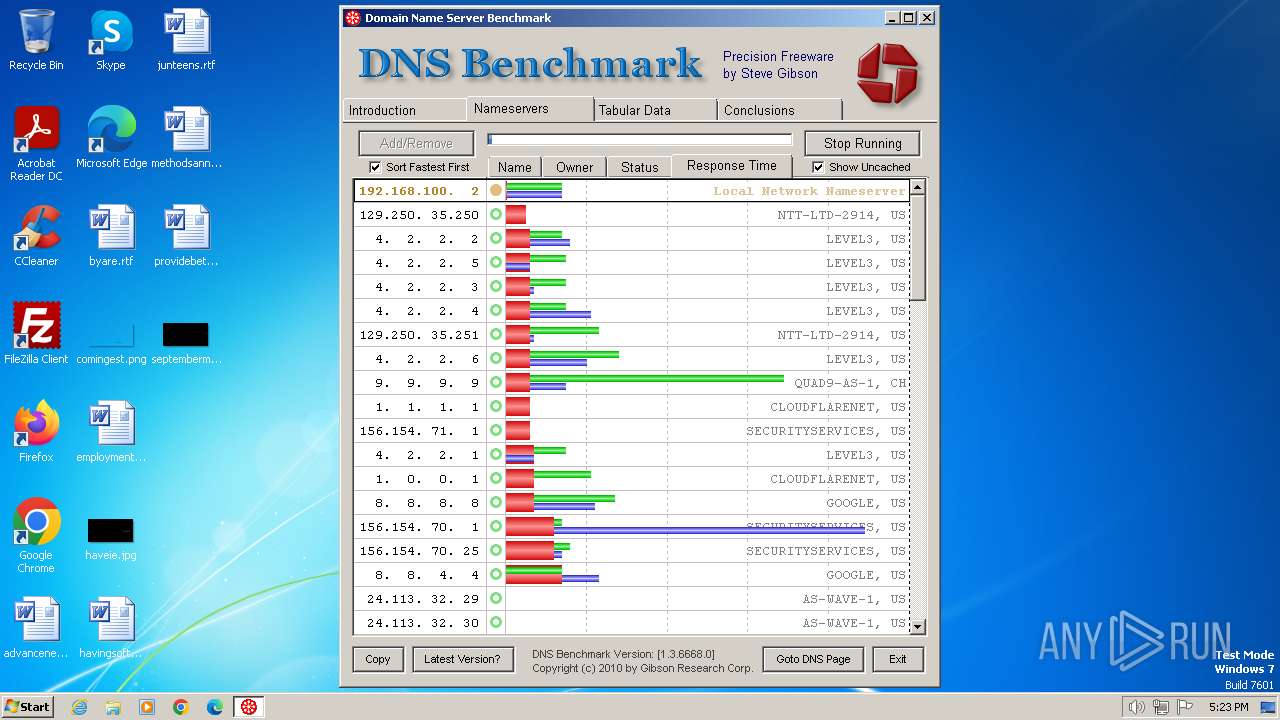Image resolution: width=1280 pixels, height=720 pixels.
Task: Select the 156.154.70.25 row
Action: click(631, 551)
